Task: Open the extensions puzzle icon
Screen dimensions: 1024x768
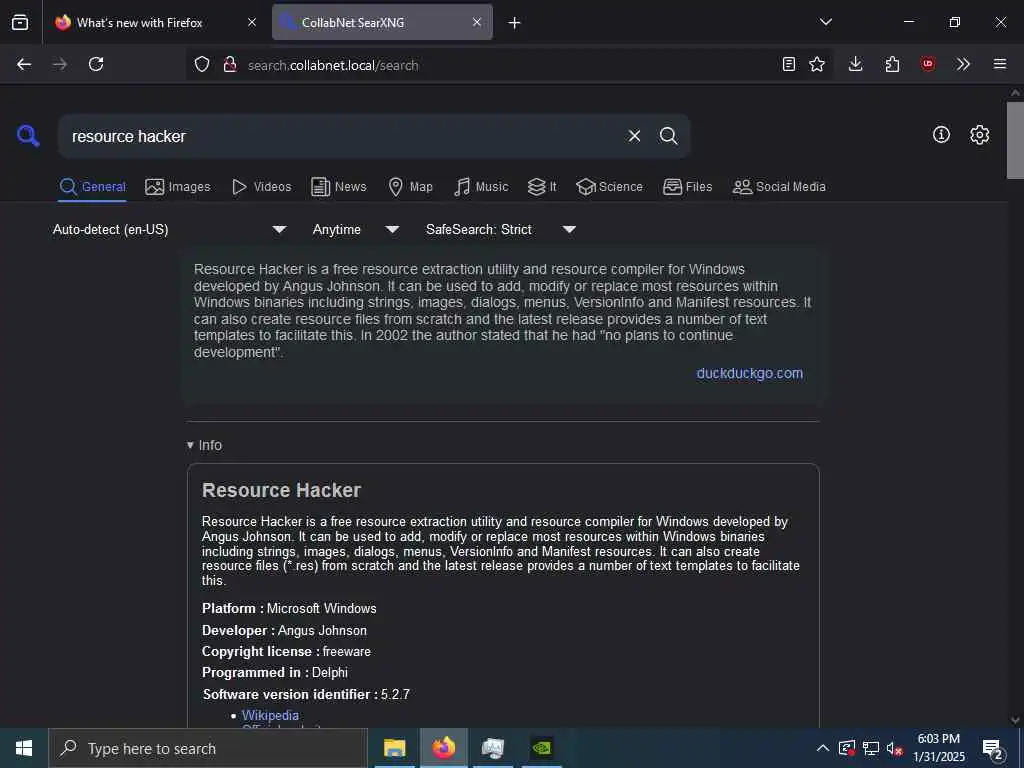Action: [x=892, y=64]
